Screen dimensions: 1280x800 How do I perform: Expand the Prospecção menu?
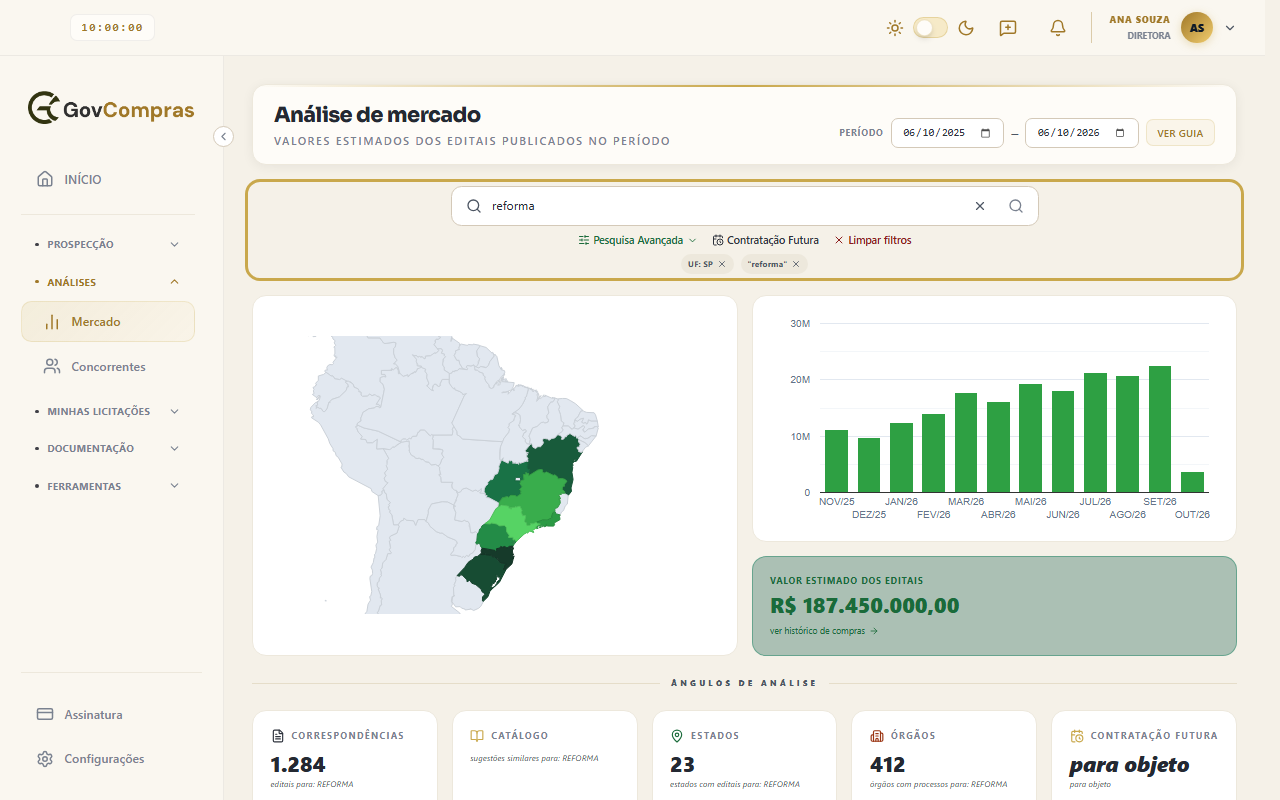pos(108,244)
